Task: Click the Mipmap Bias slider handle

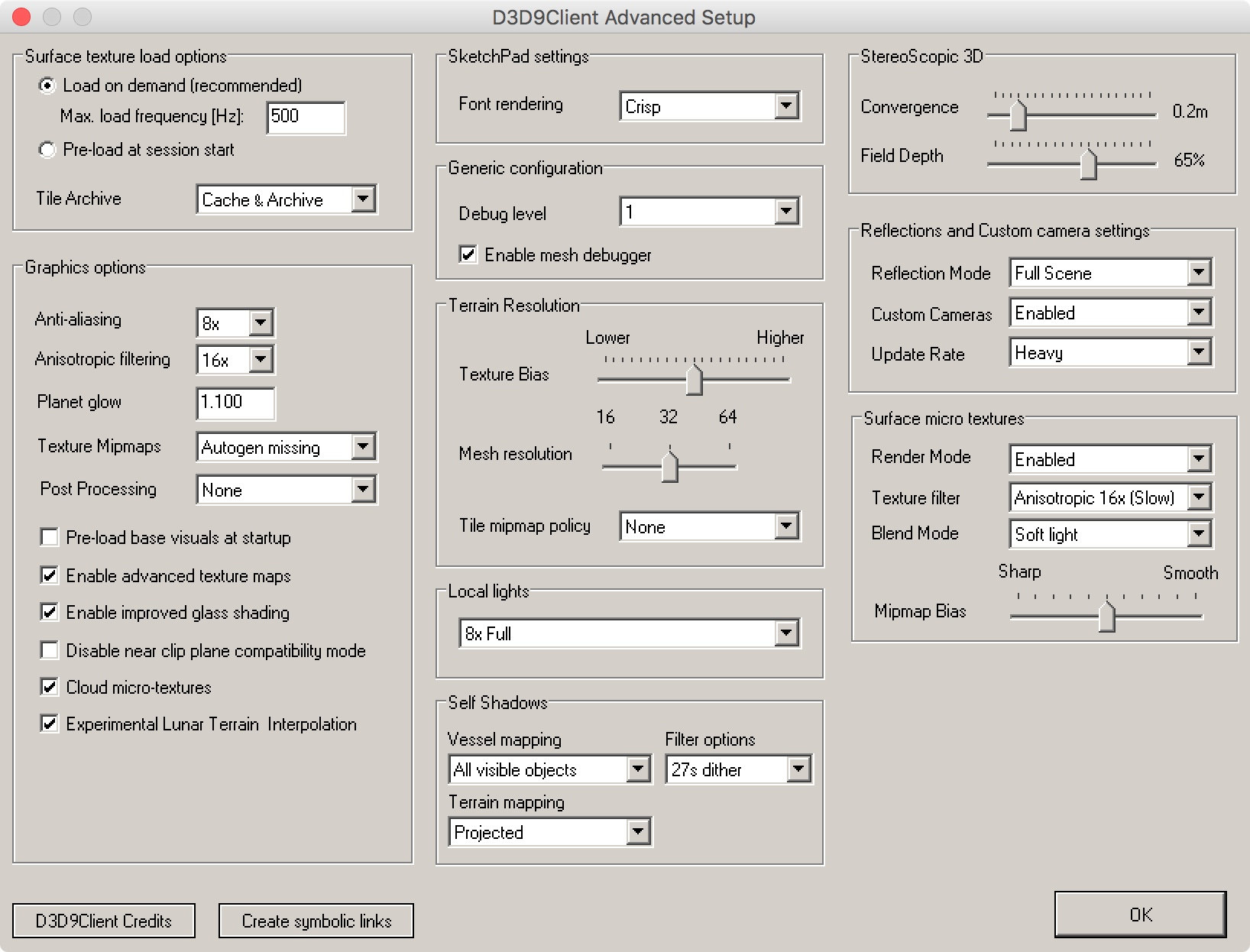Action: pos(1106,617)
